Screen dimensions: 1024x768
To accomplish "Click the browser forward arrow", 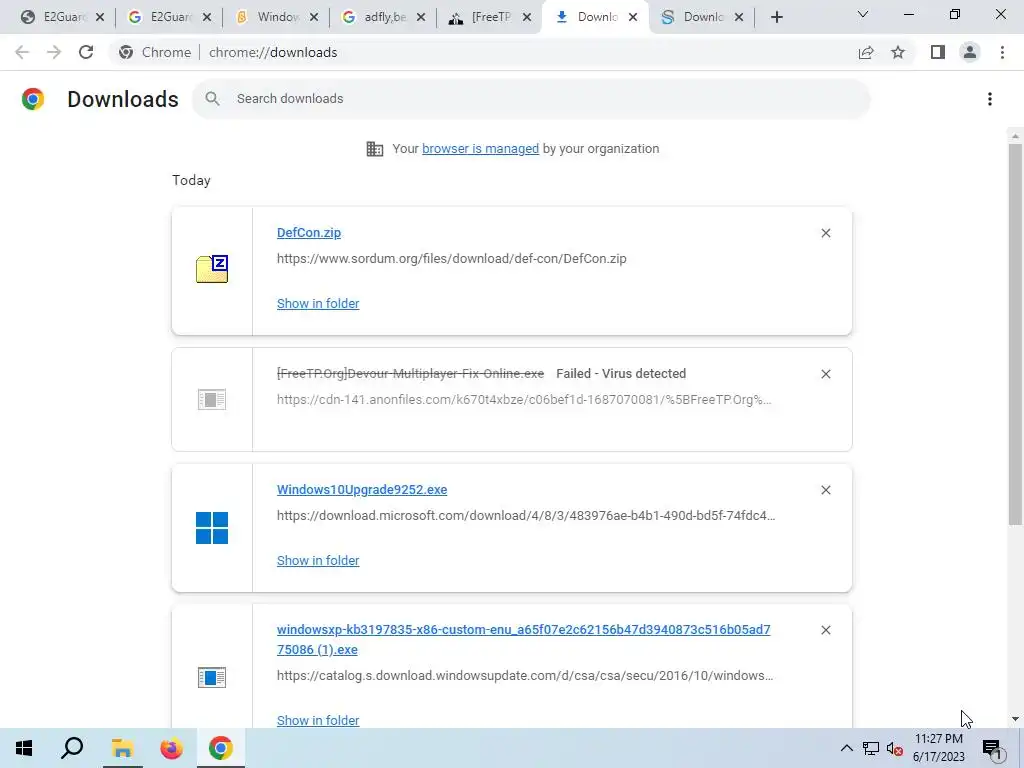I will tap(54, 52).
